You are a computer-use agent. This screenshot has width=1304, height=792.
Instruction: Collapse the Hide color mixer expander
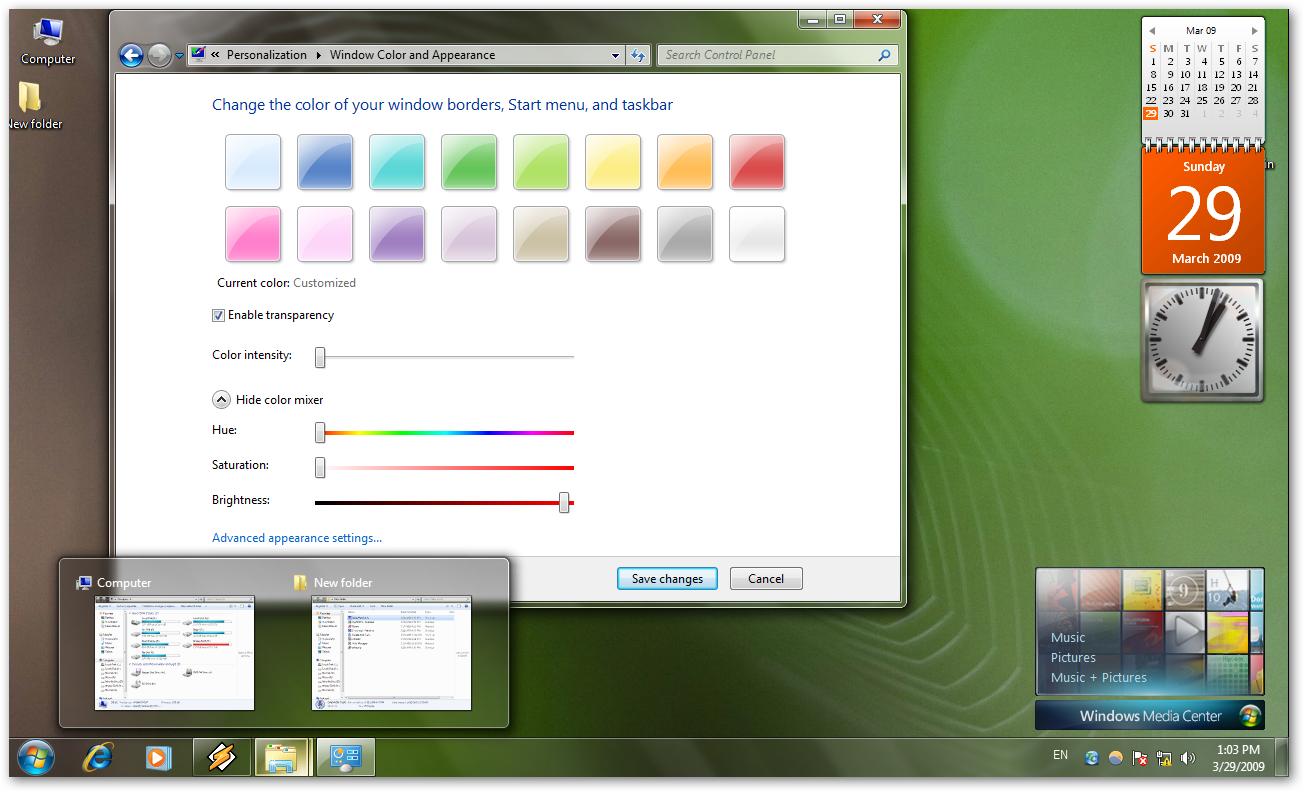pos(221,400)
